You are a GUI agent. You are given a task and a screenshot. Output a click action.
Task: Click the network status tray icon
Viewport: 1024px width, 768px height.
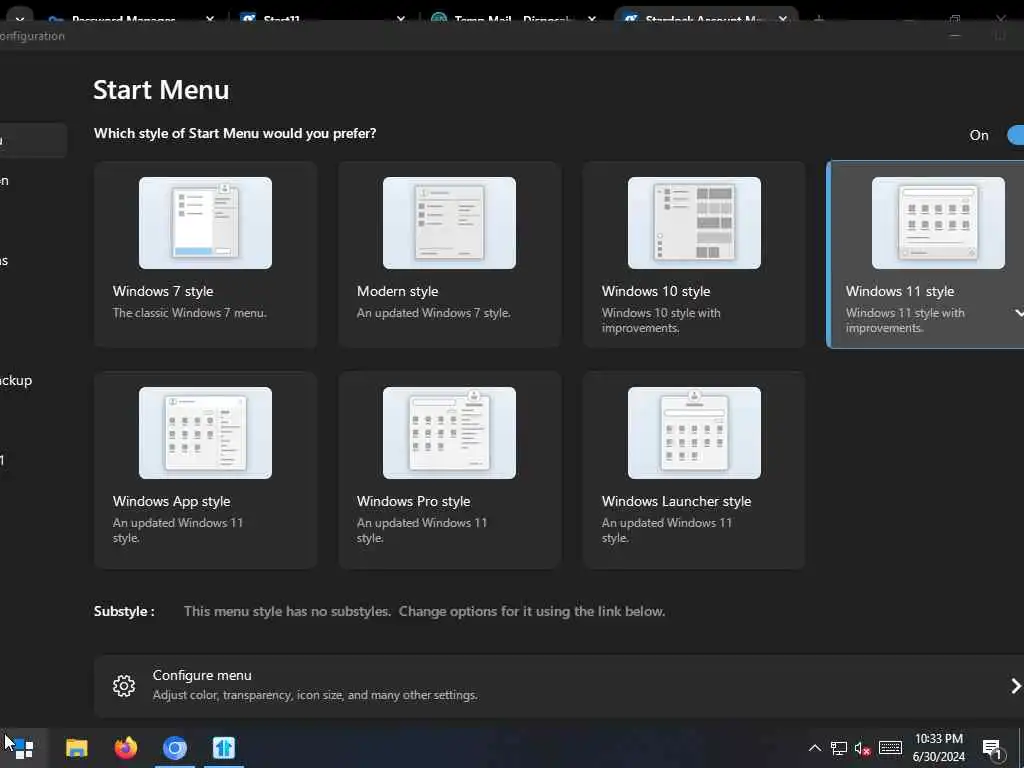point(839,748)
